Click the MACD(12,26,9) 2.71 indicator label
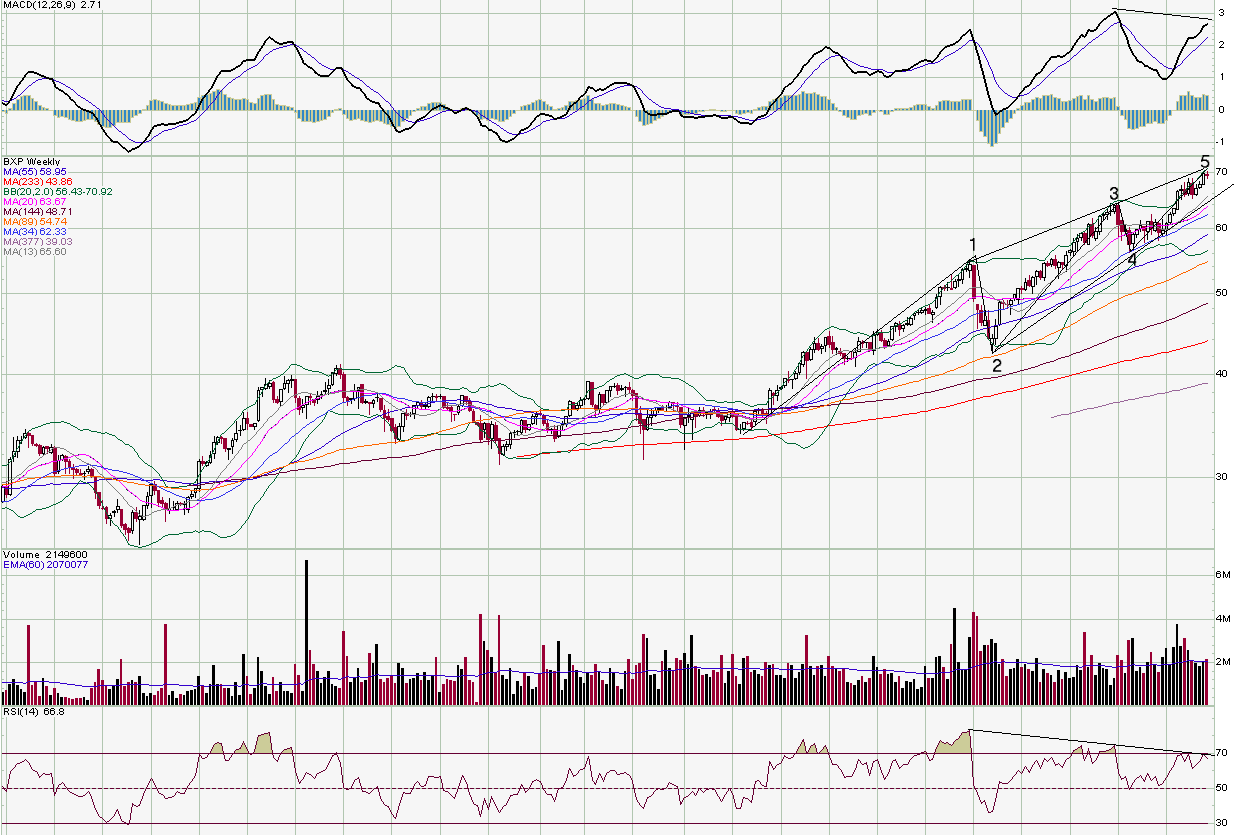 (52, 5)
